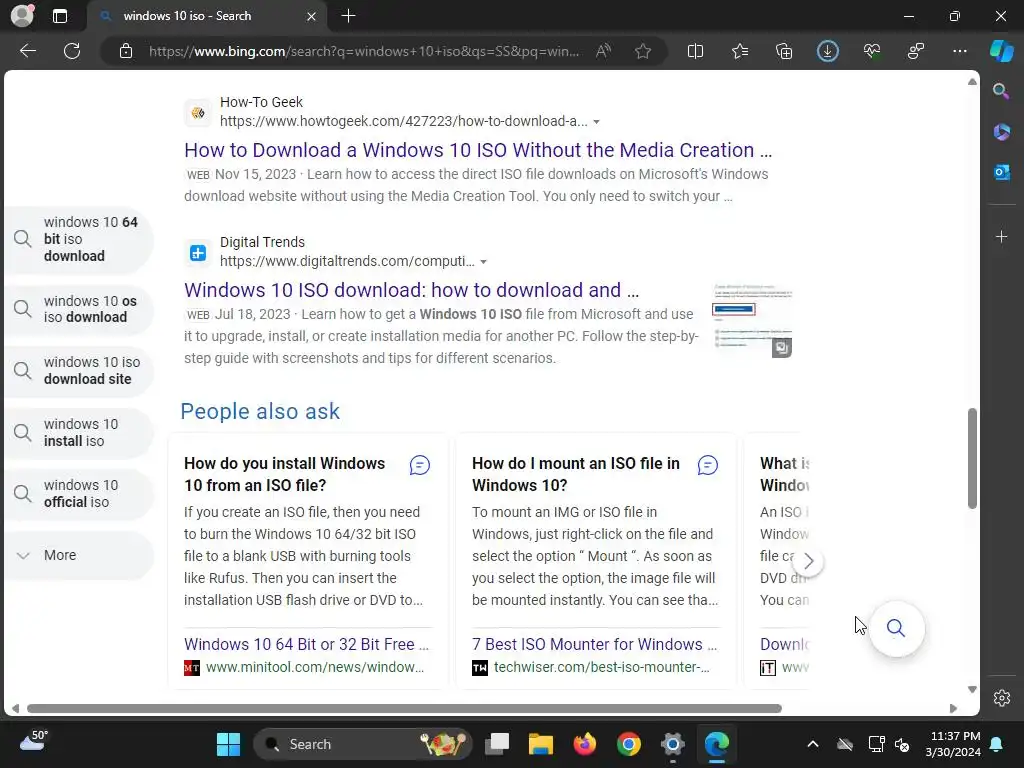Open taskbar clock showing 11:37 PM
This screenshot has height=768, width=1024.
pos(953,744)
